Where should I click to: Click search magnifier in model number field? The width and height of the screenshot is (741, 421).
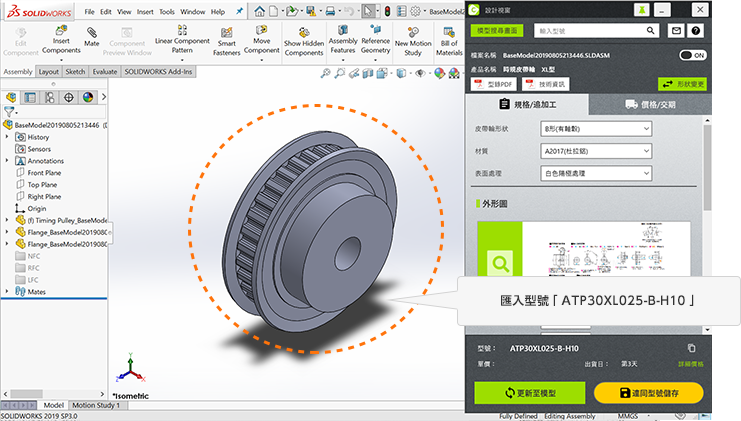[x=651, y=31]
